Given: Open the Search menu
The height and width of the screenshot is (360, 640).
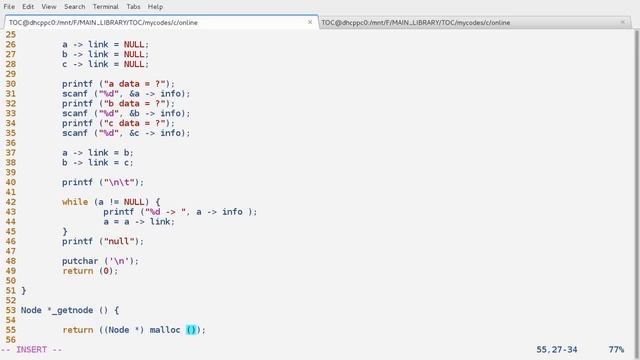Looking at the screenshot, I should [75, 7].
